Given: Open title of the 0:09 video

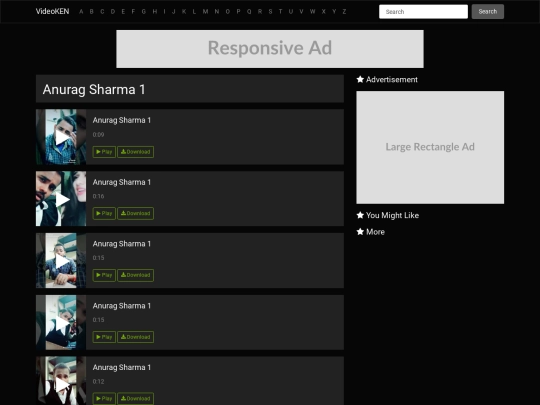Looking at the screenshot, I should click(x=122, y=120).
